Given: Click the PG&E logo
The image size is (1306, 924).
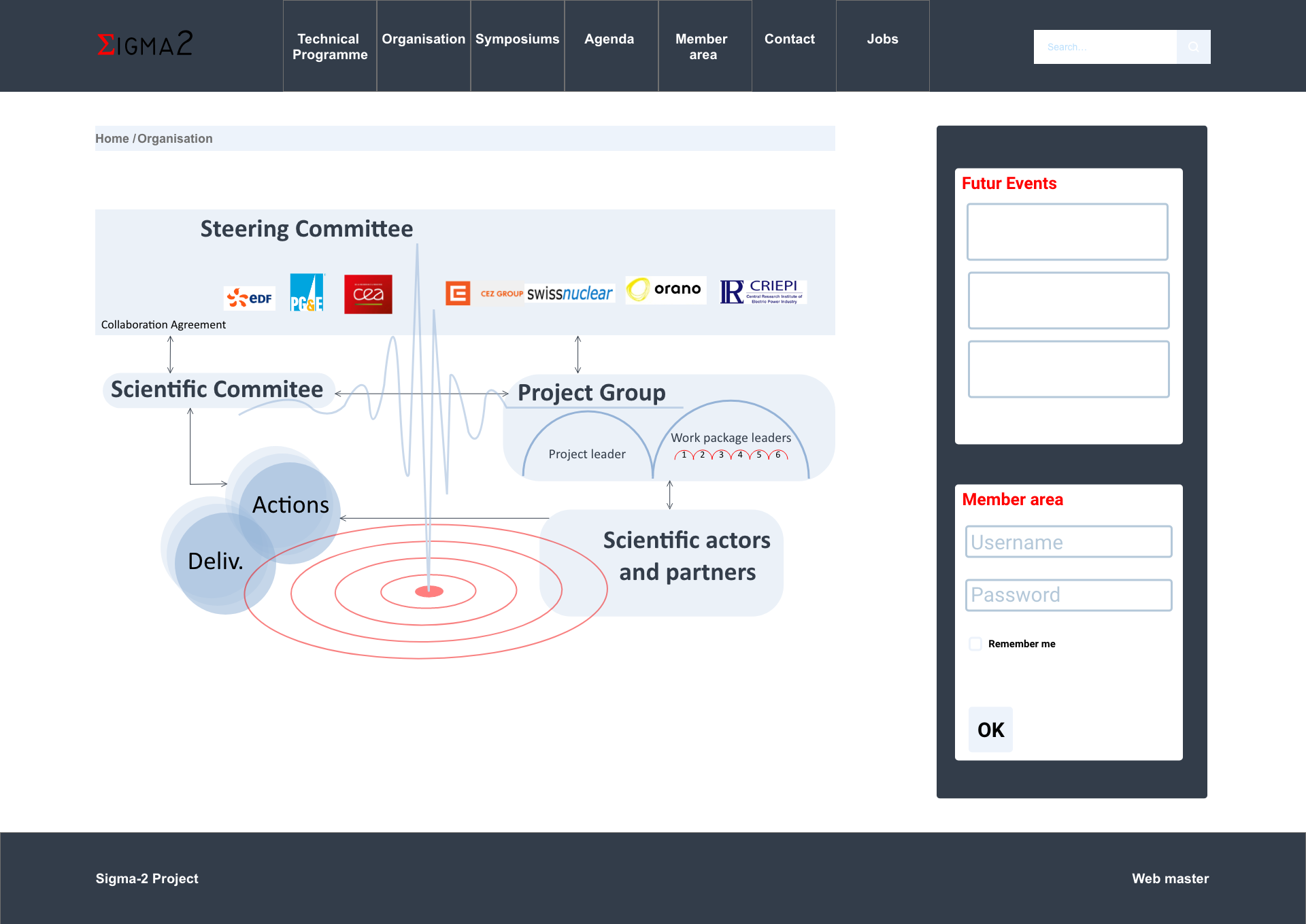Looking at the screenshot, I should pos(307,293).
